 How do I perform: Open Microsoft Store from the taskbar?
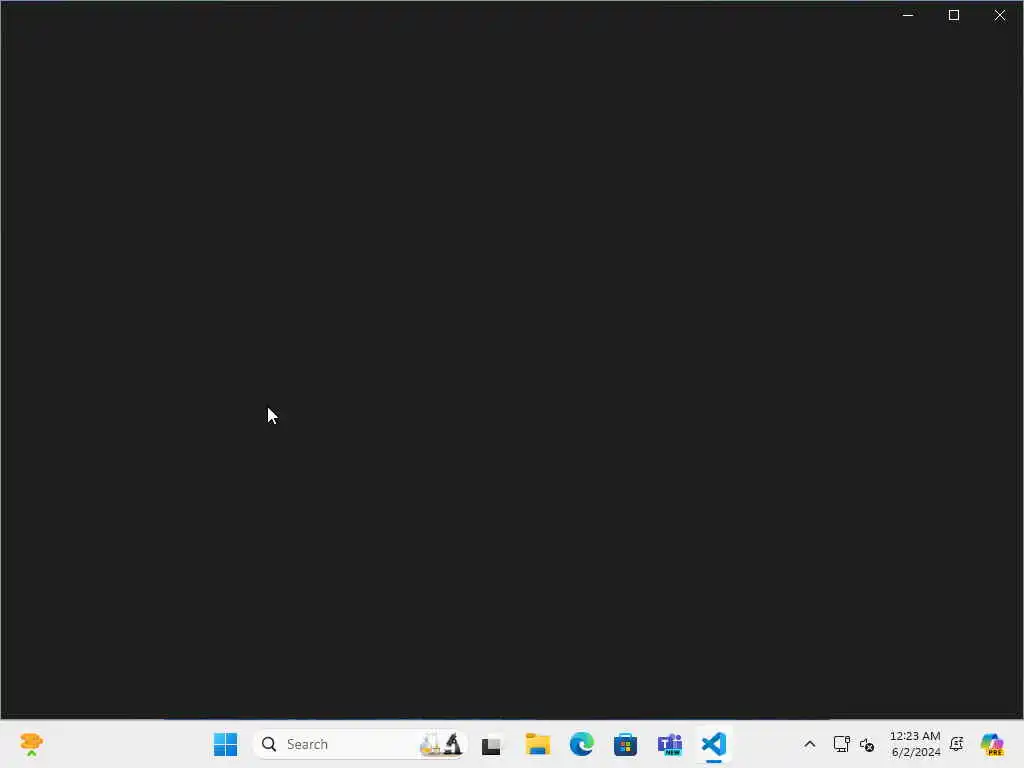coord(625,744)
